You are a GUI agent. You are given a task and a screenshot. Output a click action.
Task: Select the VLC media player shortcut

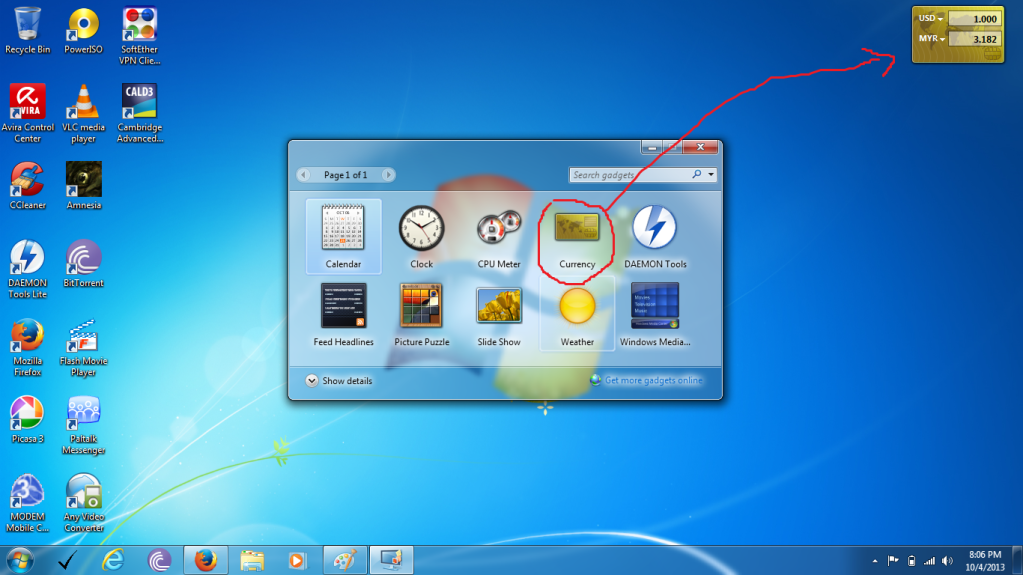pyautogui.click(x=84, y=114)
